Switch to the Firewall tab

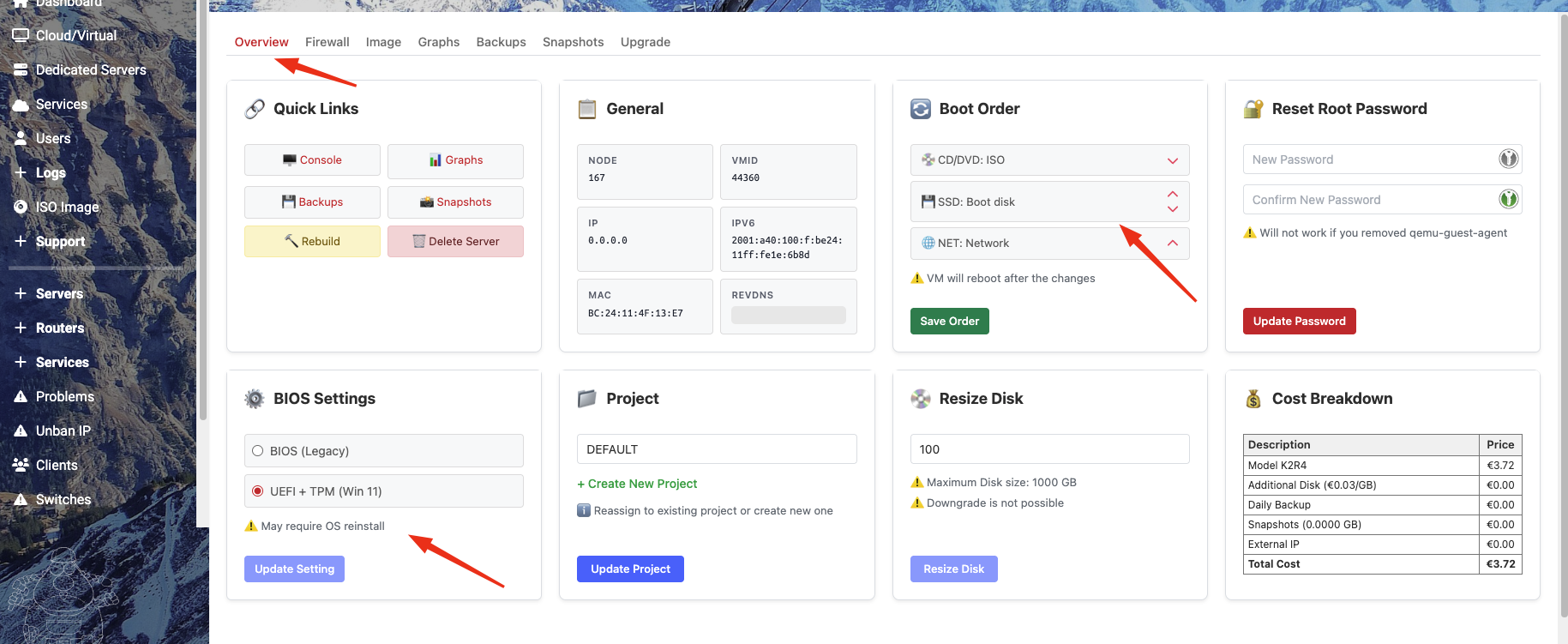(327, 42)
